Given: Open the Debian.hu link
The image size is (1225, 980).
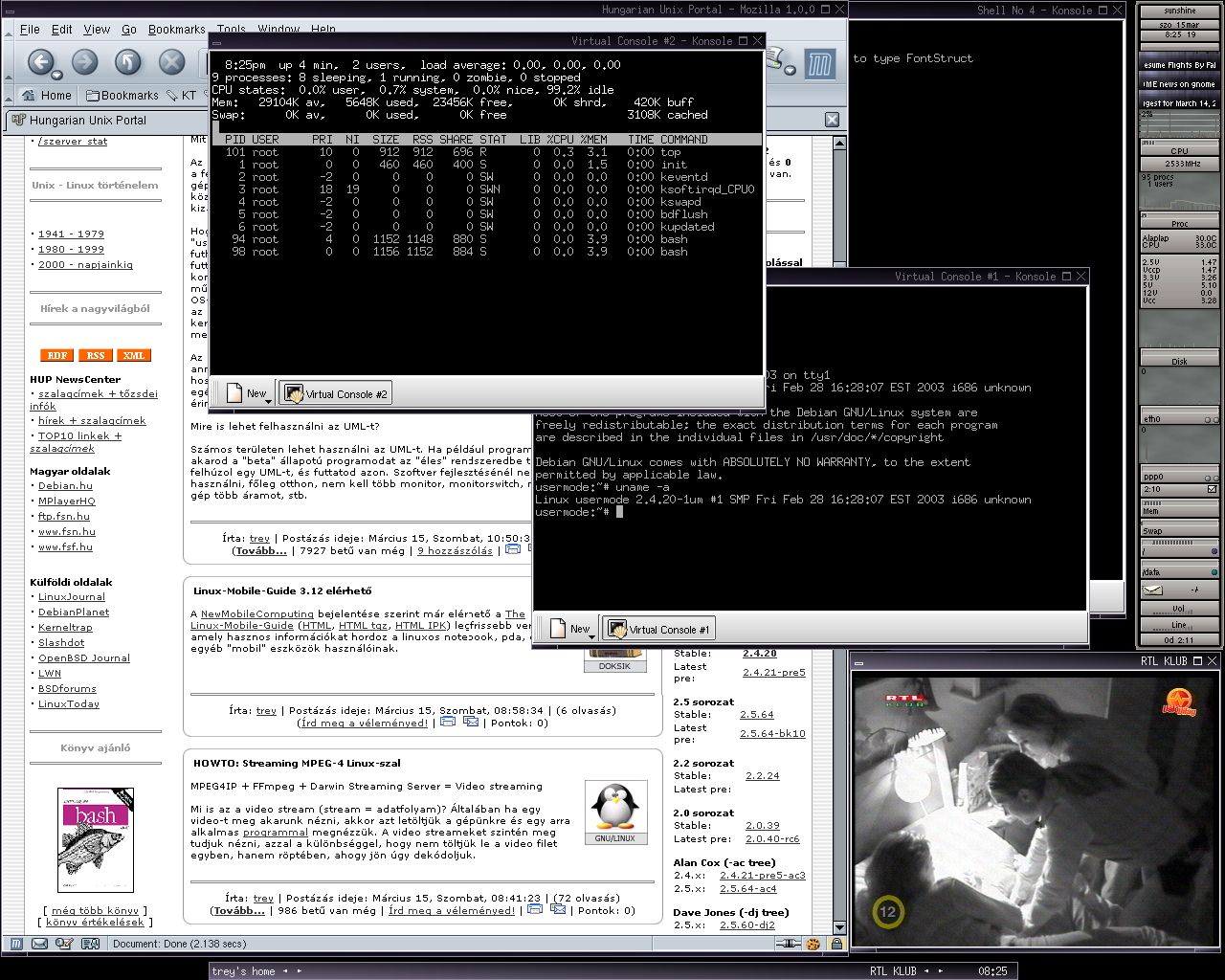Looking at the screenshot, I should click(65, 486).
